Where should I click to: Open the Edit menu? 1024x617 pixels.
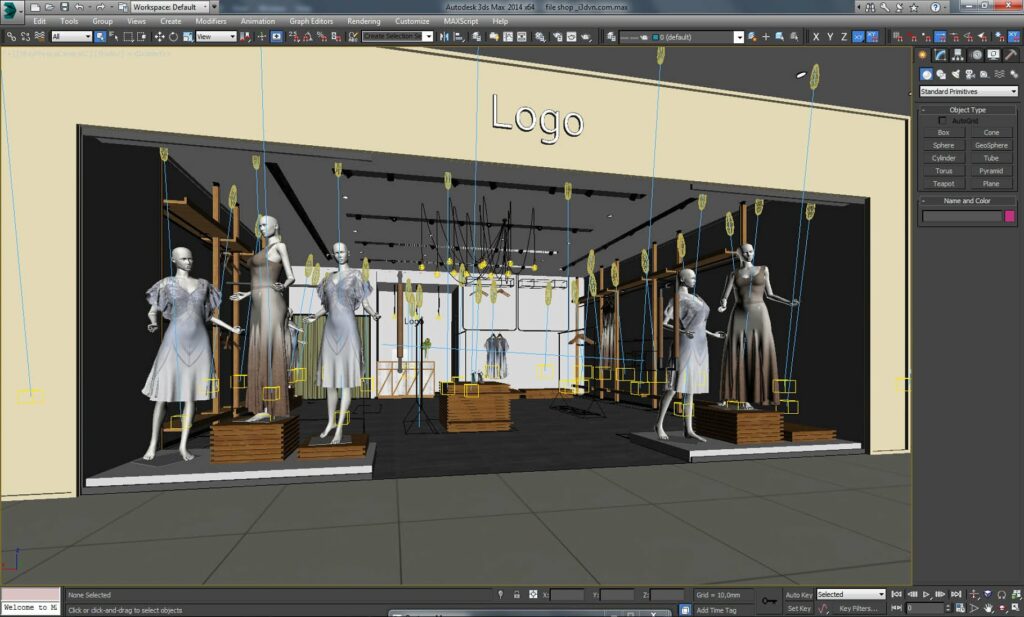click(40, 21)
